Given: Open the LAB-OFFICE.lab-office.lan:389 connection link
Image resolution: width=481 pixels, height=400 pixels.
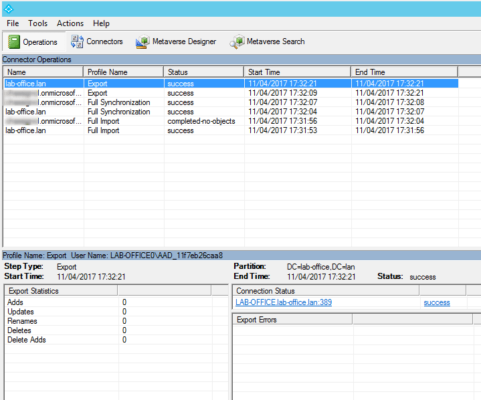Looking at the screenshot, I should click(x=284, y=302).
